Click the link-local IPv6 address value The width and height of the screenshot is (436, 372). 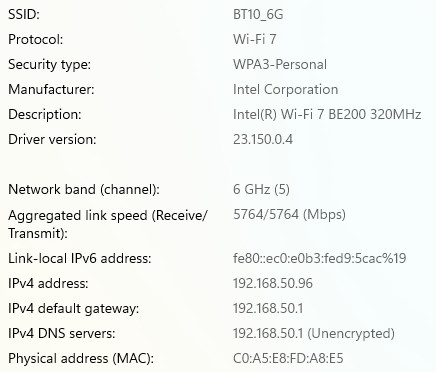(x=319, y=258)
